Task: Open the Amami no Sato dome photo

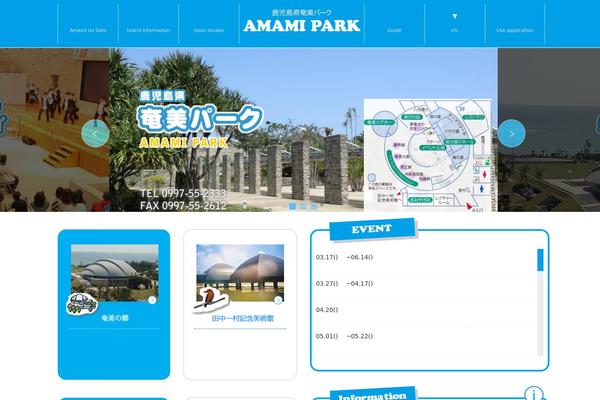Action: 115,273
